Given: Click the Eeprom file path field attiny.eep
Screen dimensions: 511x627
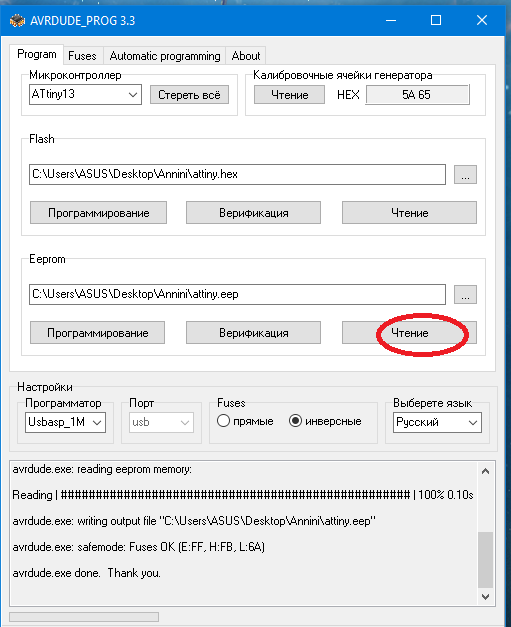Looking at the screenshot, I should pyautogui.click(x=237, y=294).
